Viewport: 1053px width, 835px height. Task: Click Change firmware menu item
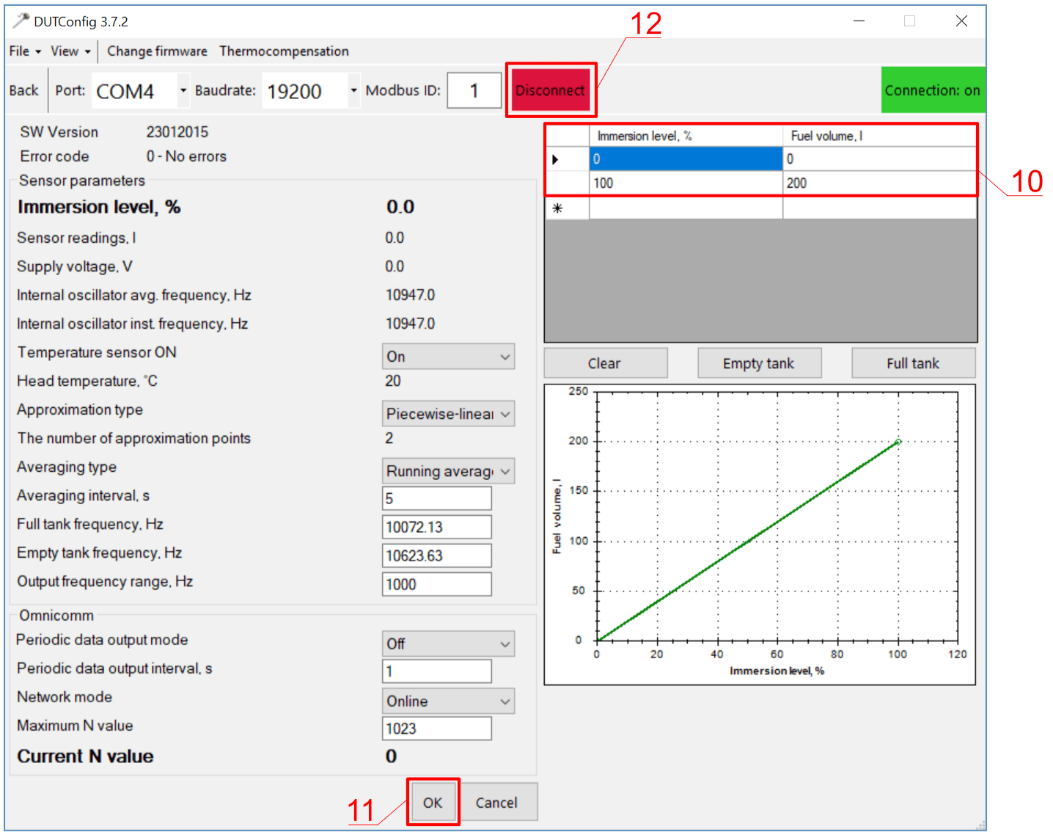(x=157, y=51)
